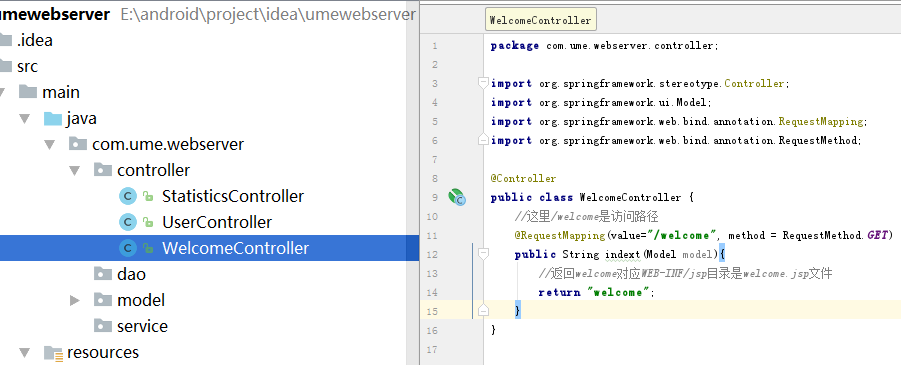Click the lock icon beside UserController

(148, 223)
